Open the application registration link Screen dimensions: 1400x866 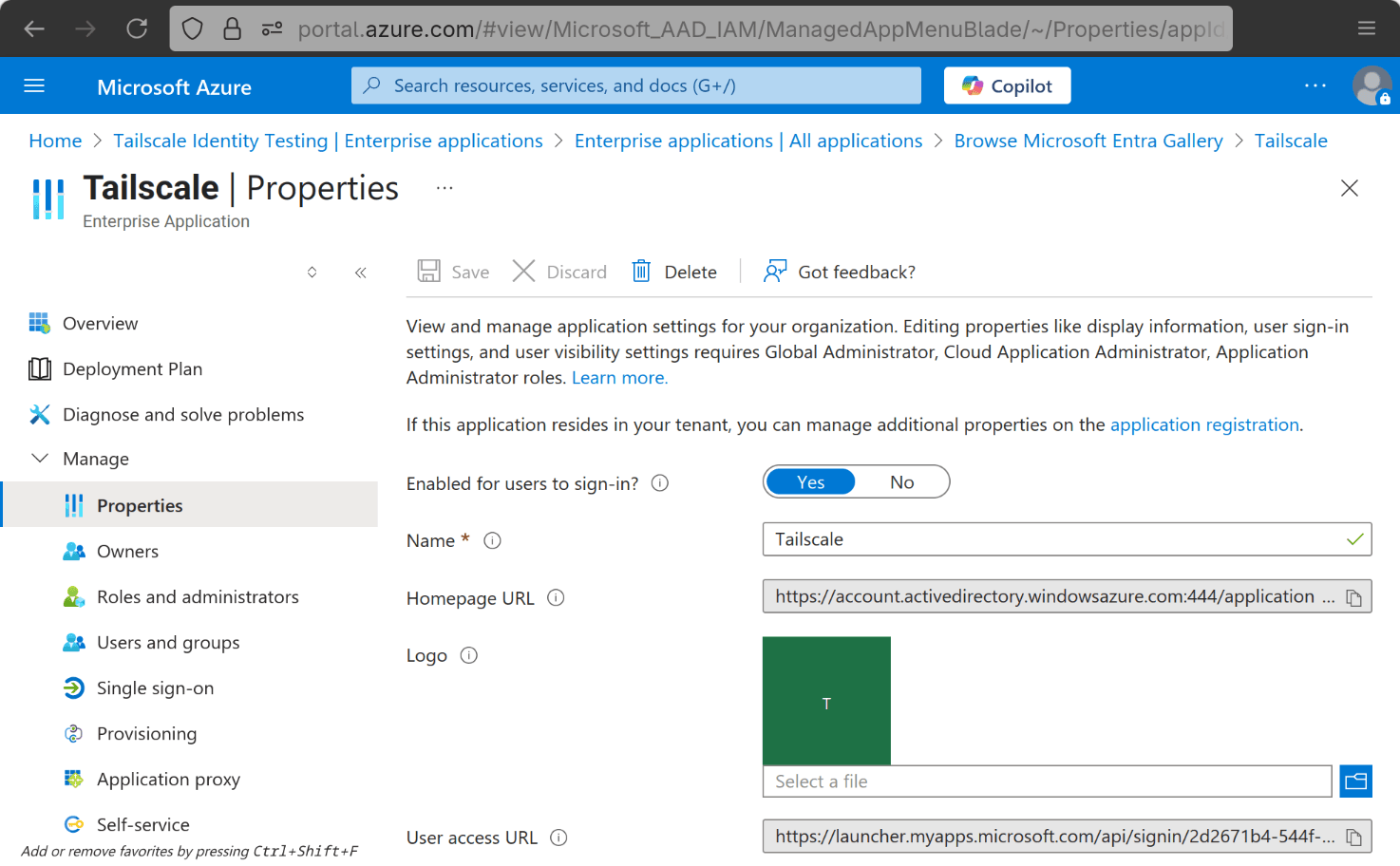click(x=1204, y=424)
